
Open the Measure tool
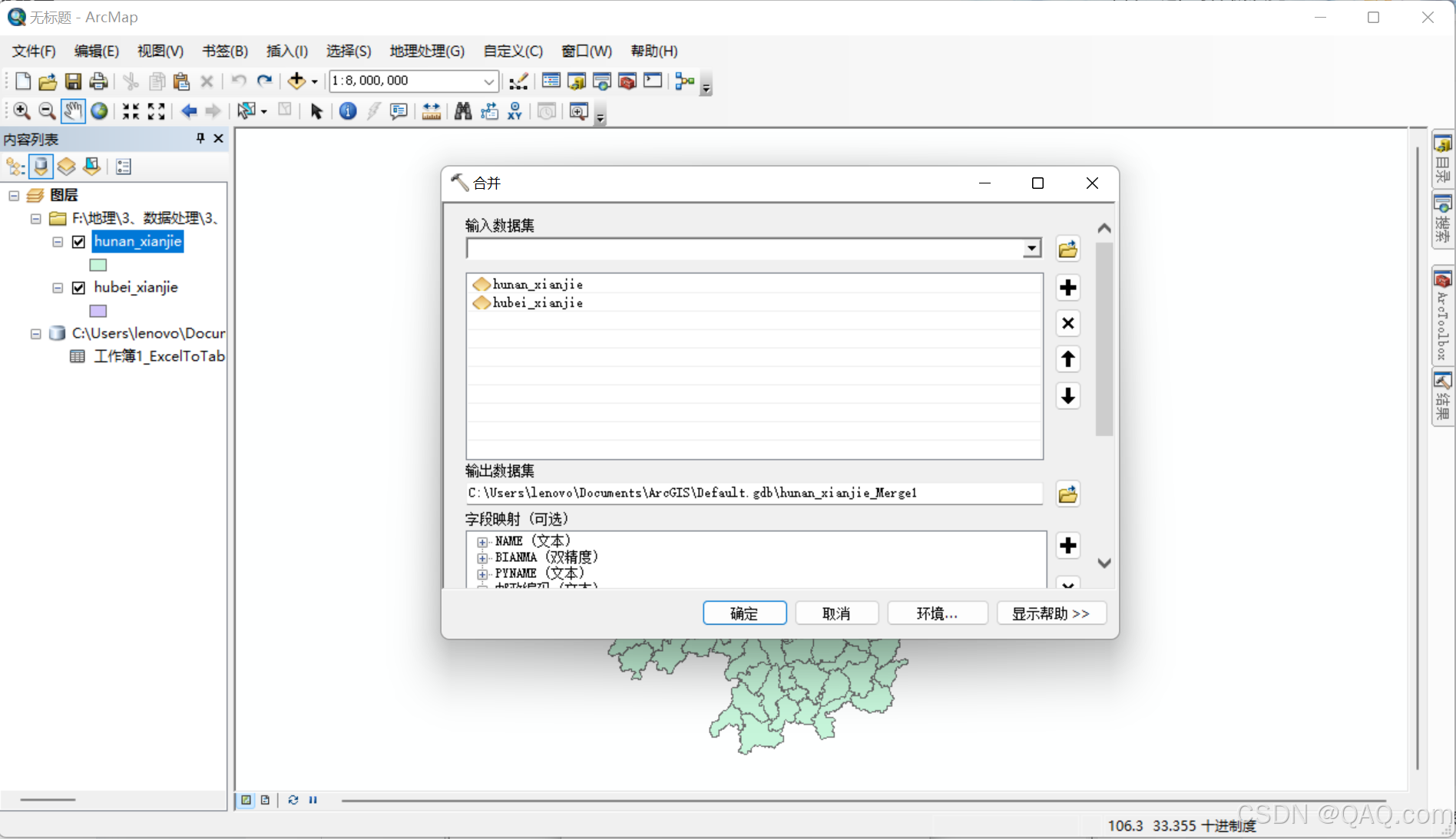(x=432, y=111)
